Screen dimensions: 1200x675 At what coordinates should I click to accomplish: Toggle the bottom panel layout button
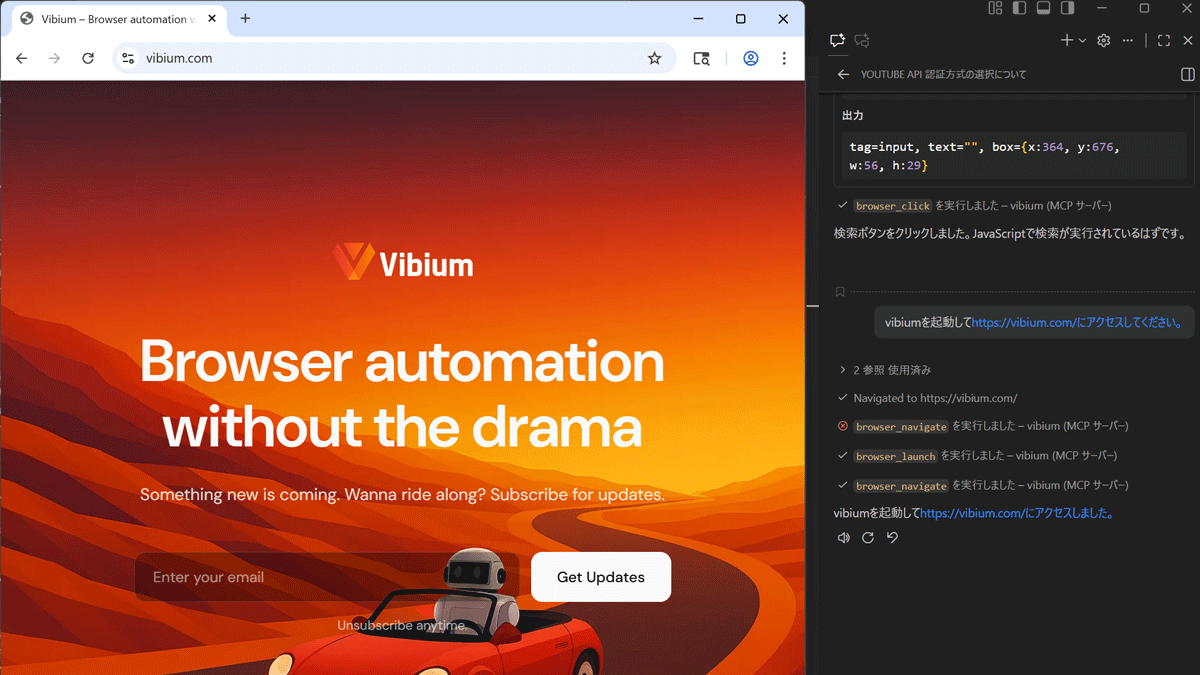(x=1043, y=8)
